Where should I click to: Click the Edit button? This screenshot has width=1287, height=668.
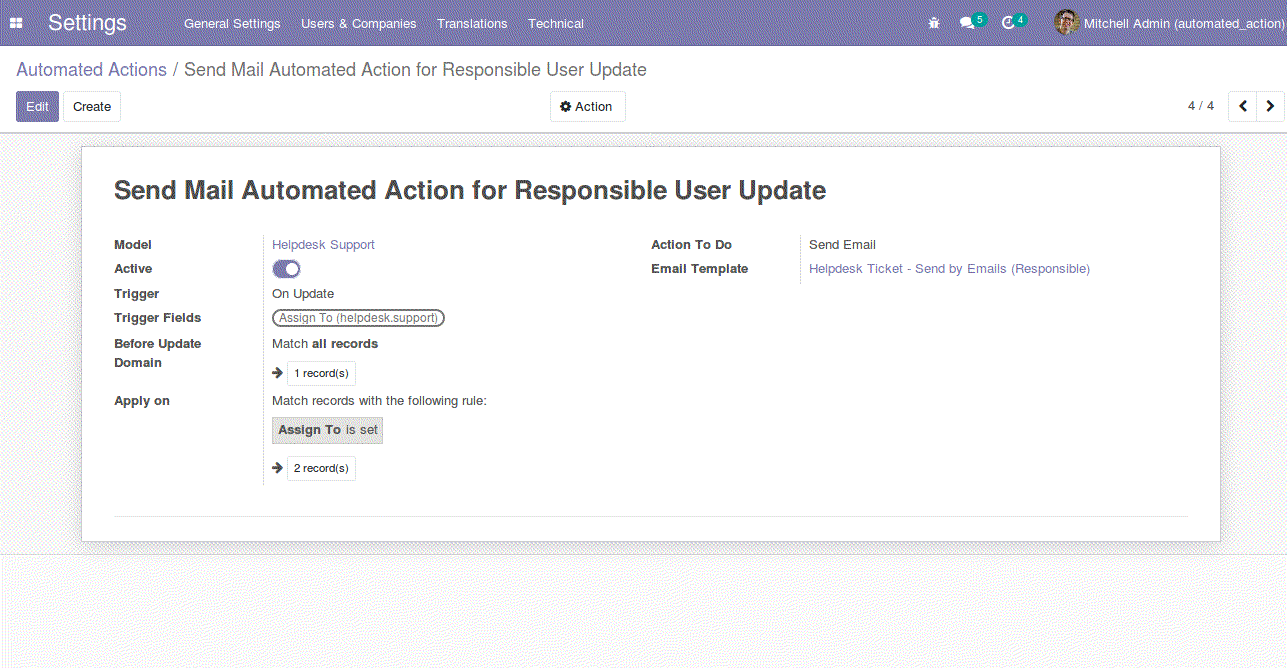click(x=37, y=107)
